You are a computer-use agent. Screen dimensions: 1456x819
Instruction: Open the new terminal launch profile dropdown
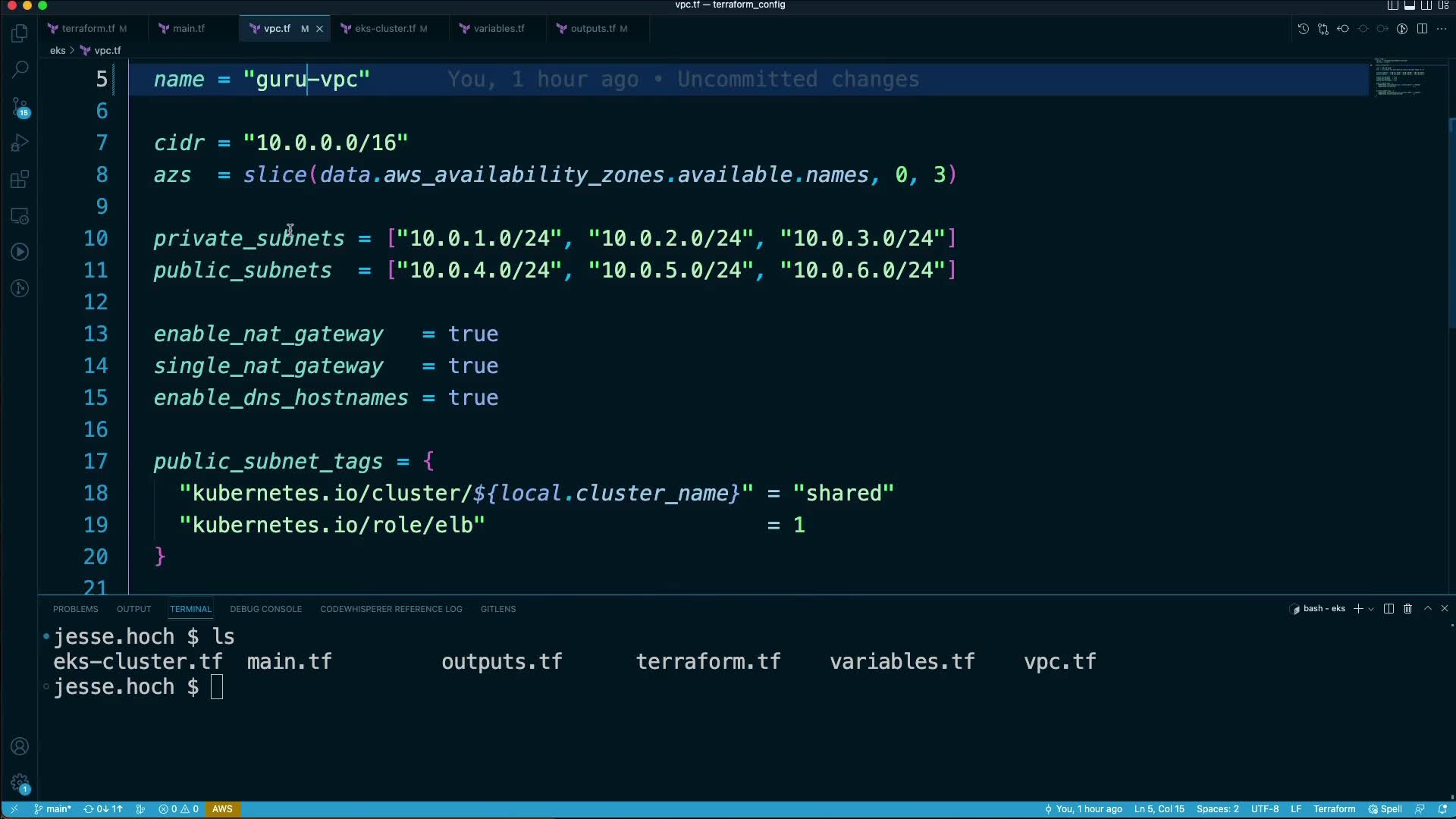click(x=1371, y=609)
